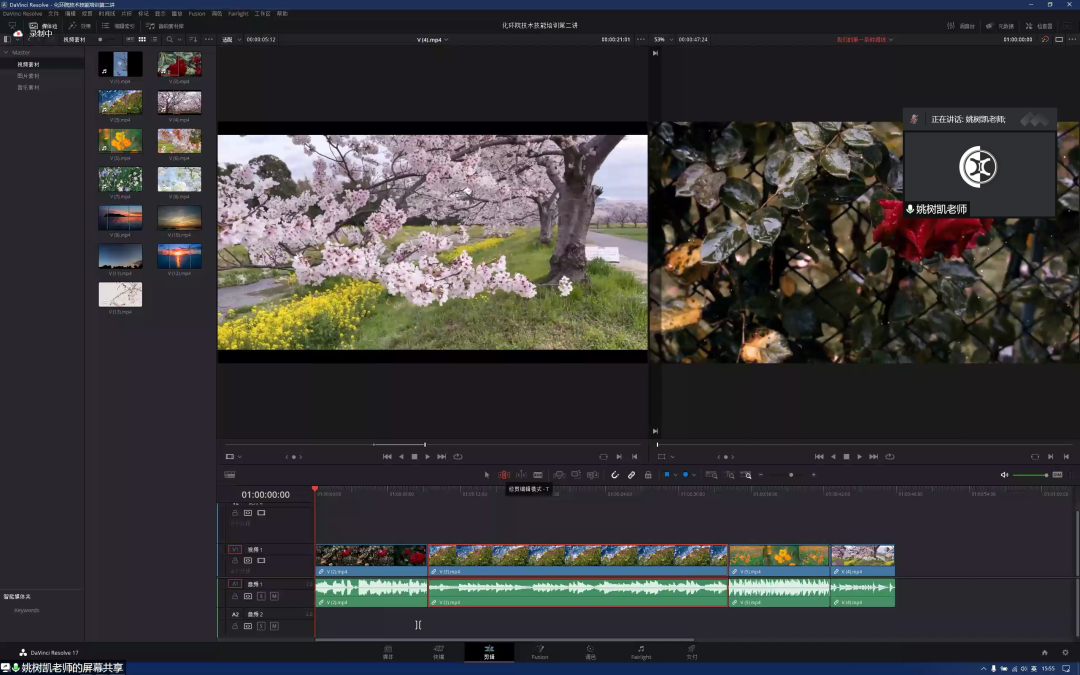Switch to the Fairlight page tab
1080x675 pixels.
coord(641,652)
